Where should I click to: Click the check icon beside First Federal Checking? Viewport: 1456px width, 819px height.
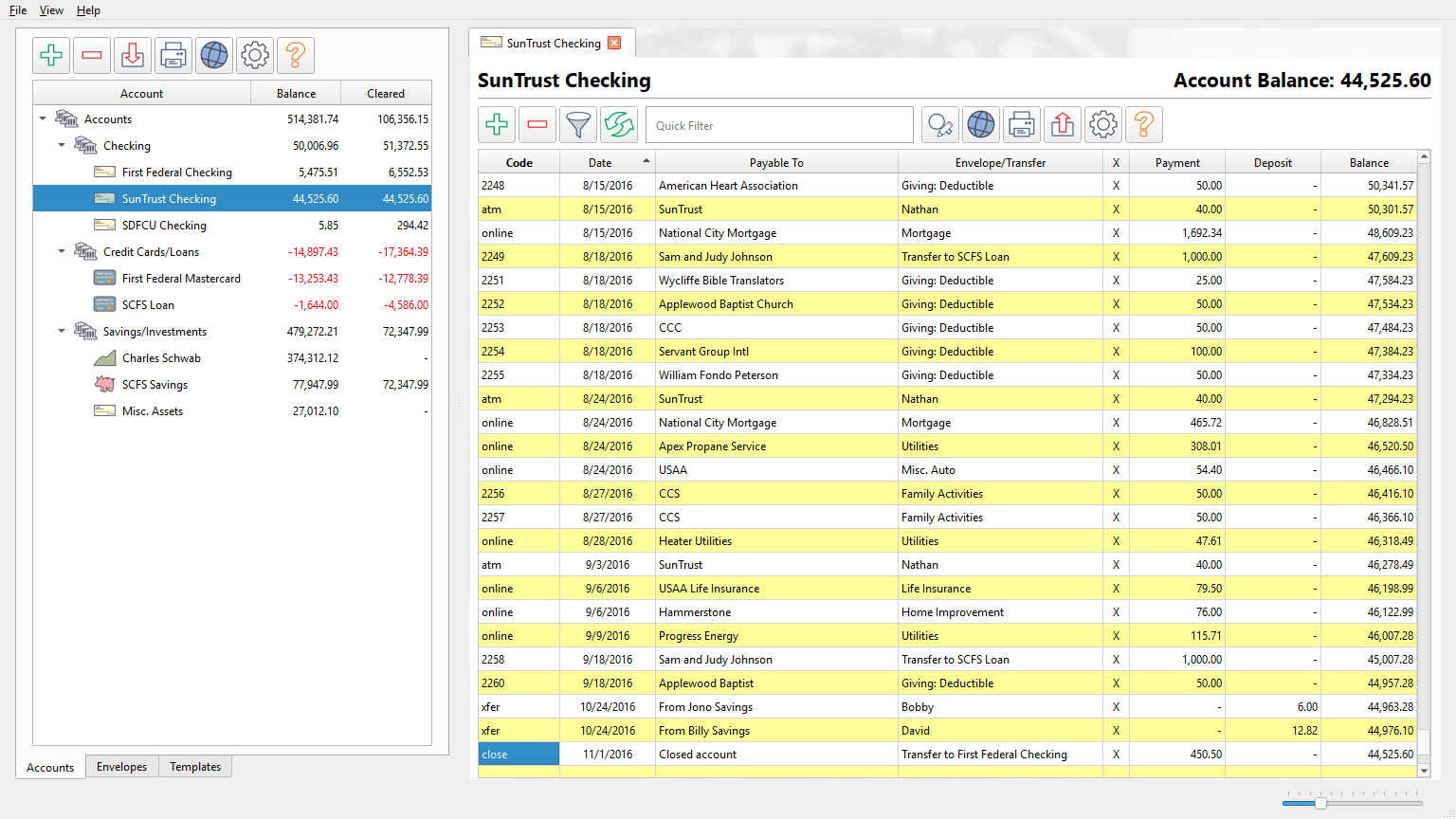104,172
